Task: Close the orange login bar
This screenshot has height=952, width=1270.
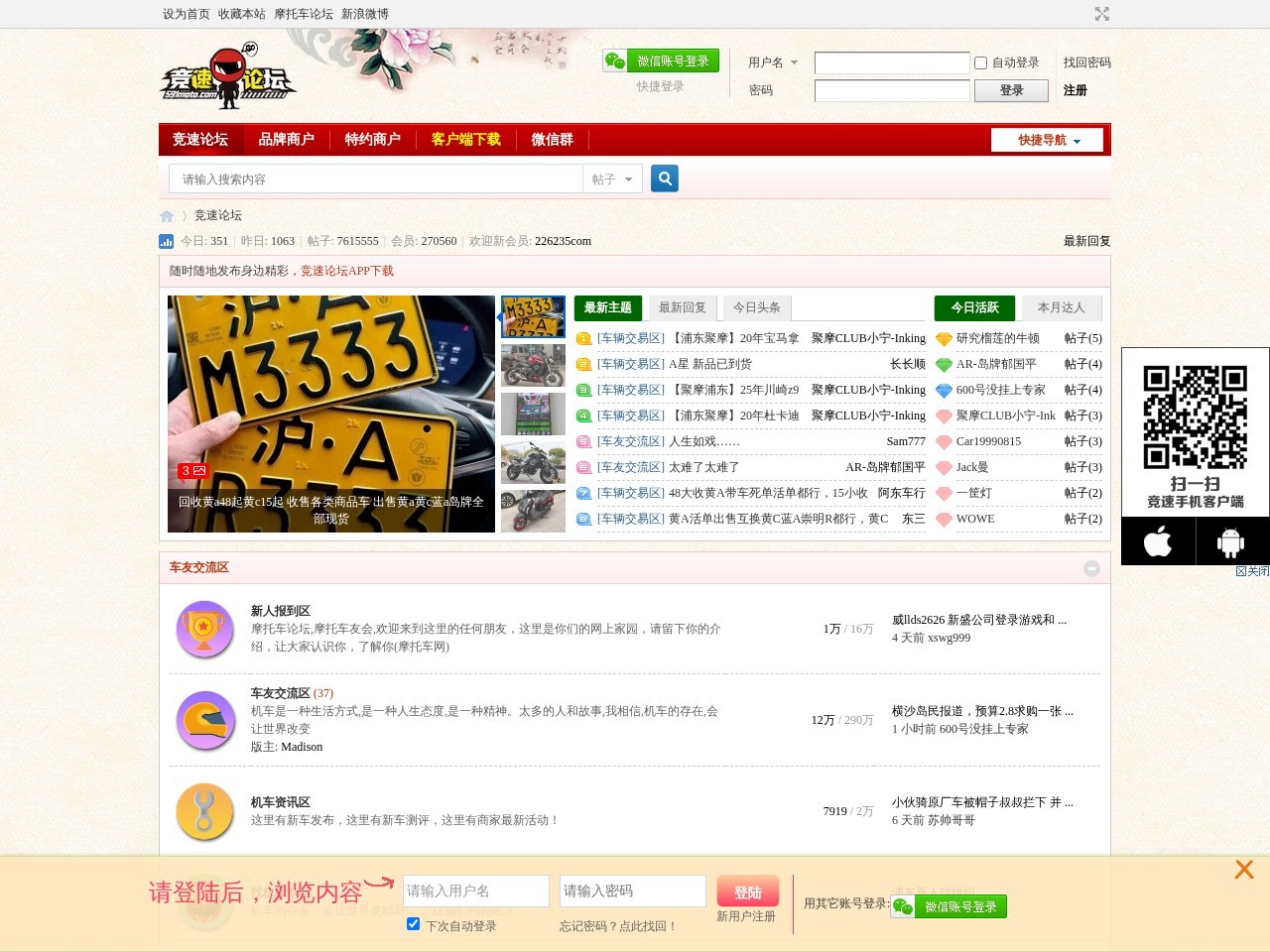Action: 1243,870
